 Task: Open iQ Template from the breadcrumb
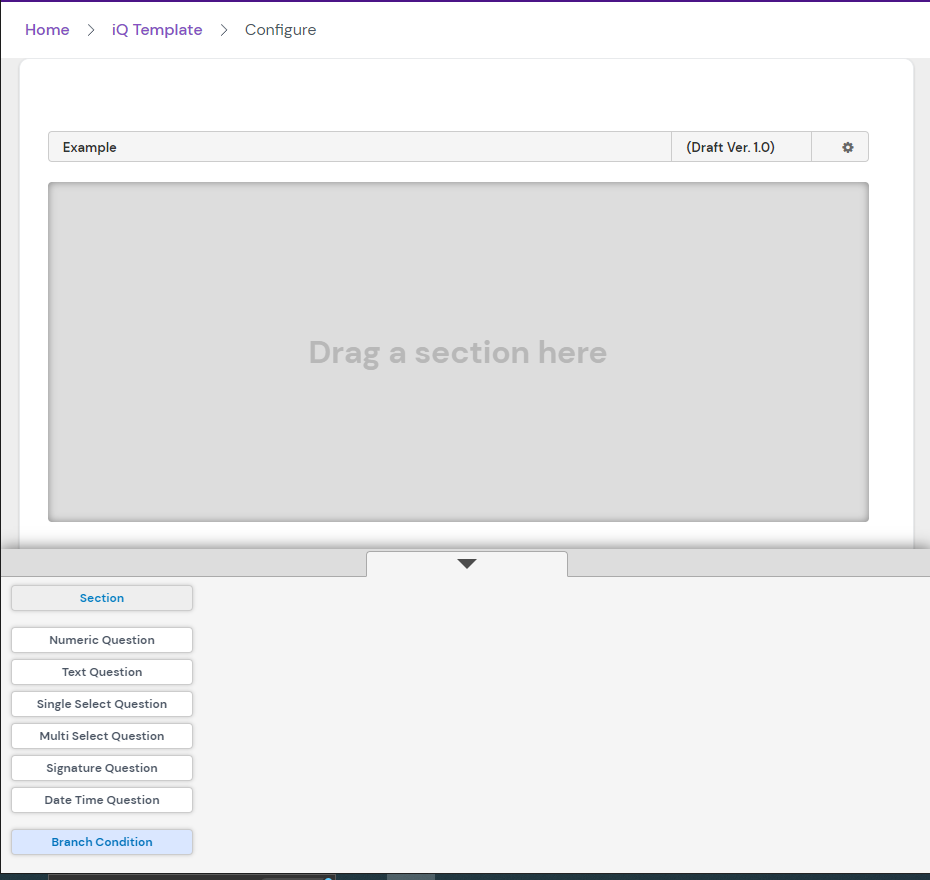tap(157, 30)
